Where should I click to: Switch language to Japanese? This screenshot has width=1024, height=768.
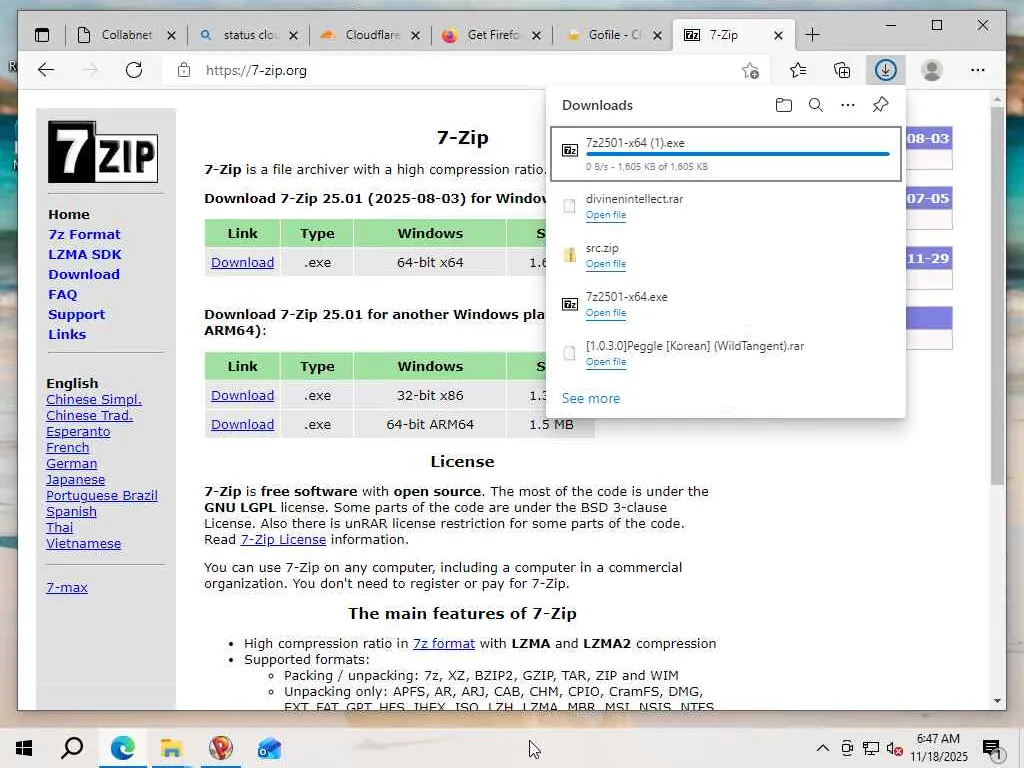click(x=75, y=480)
